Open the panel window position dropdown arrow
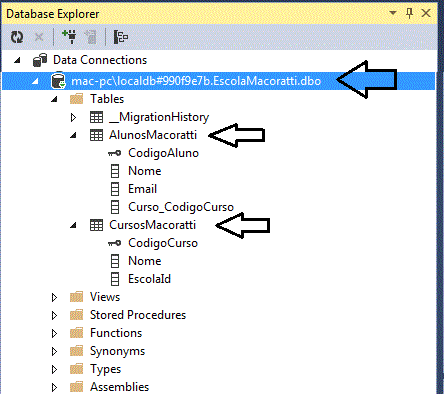 (x=393, y=13)
